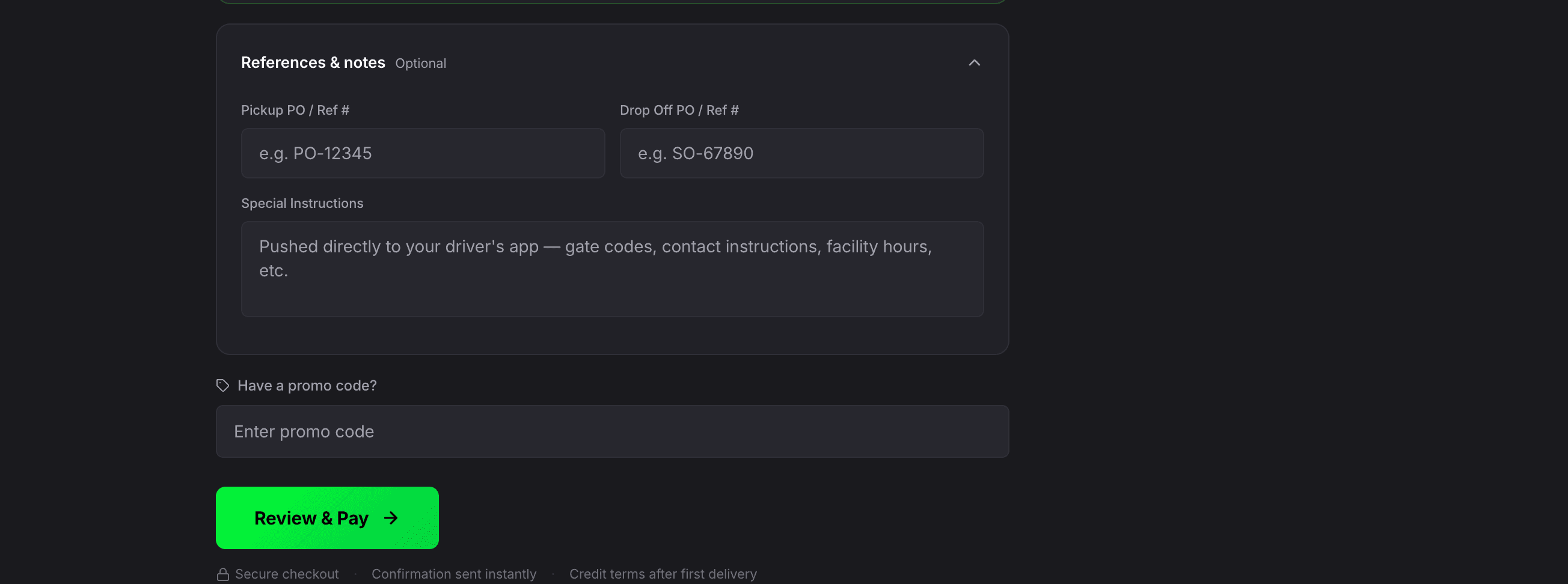Focus the Drop Off PO / Ref # field
Screen dimensions: 1568x584
(801, 153)
